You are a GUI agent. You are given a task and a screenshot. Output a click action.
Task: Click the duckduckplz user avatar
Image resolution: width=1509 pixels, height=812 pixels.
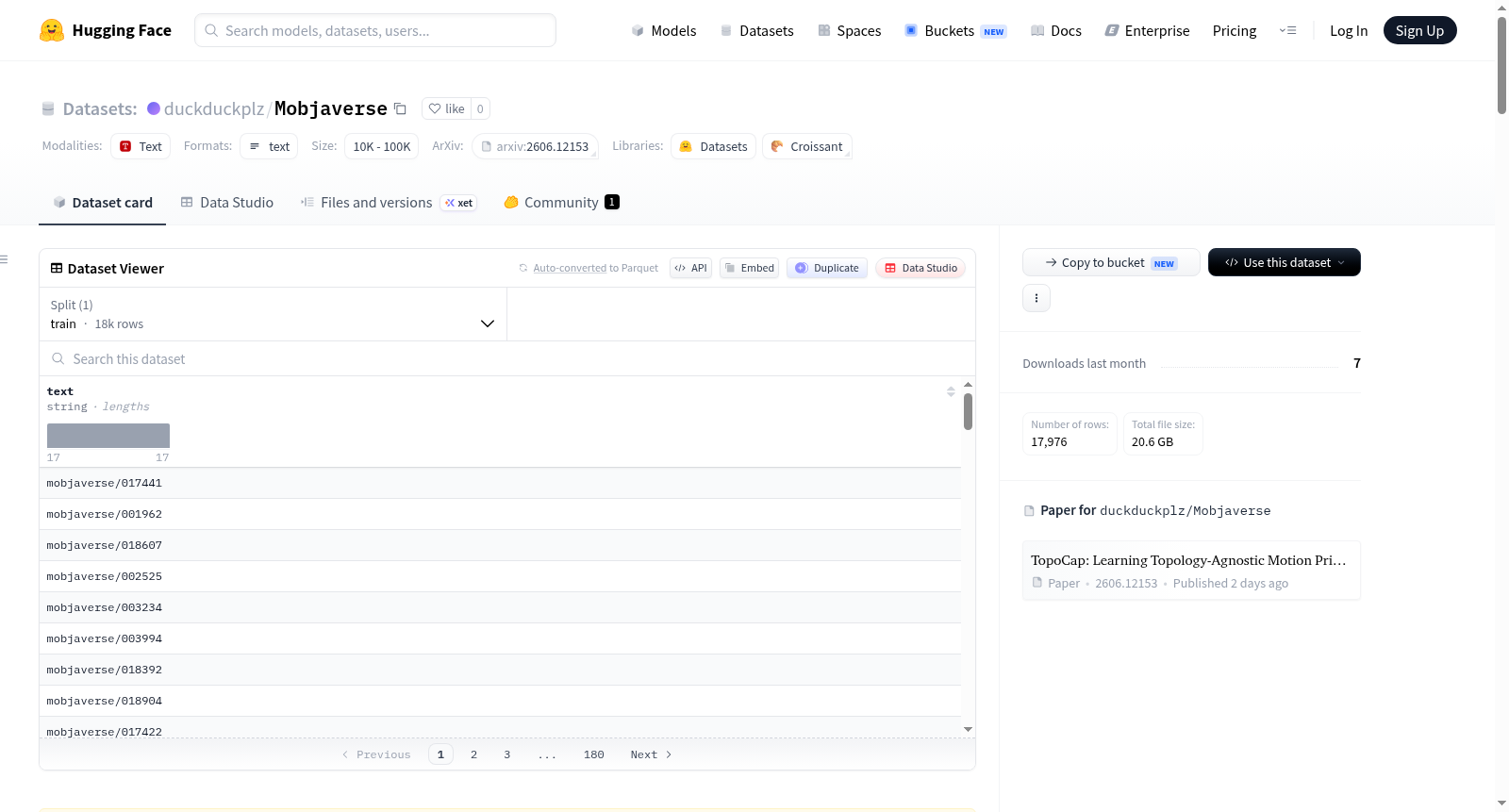pos(154,108)
